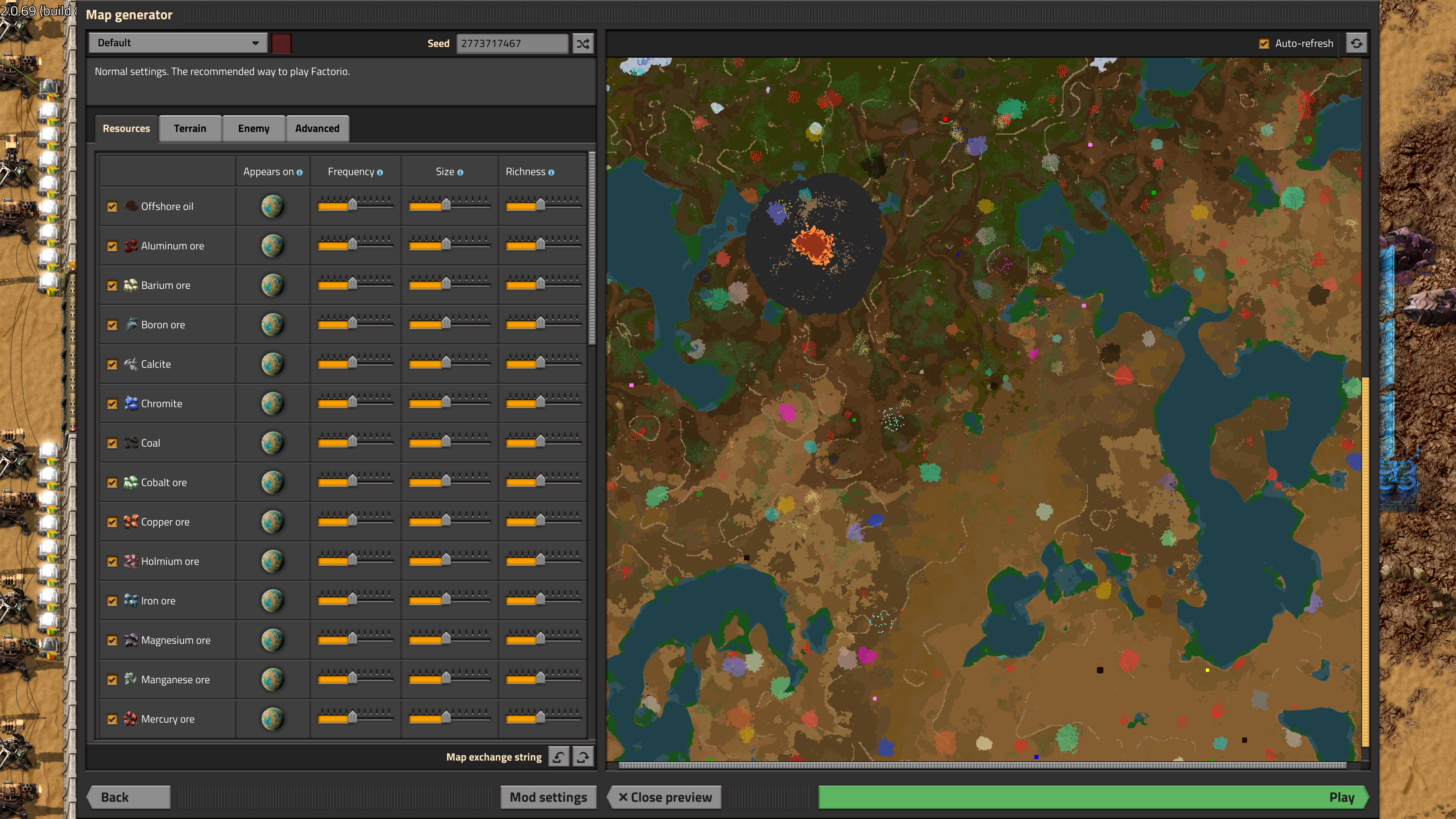
Task: Randomize the map seed with the shuffle icon
Action: click(583, 44)
